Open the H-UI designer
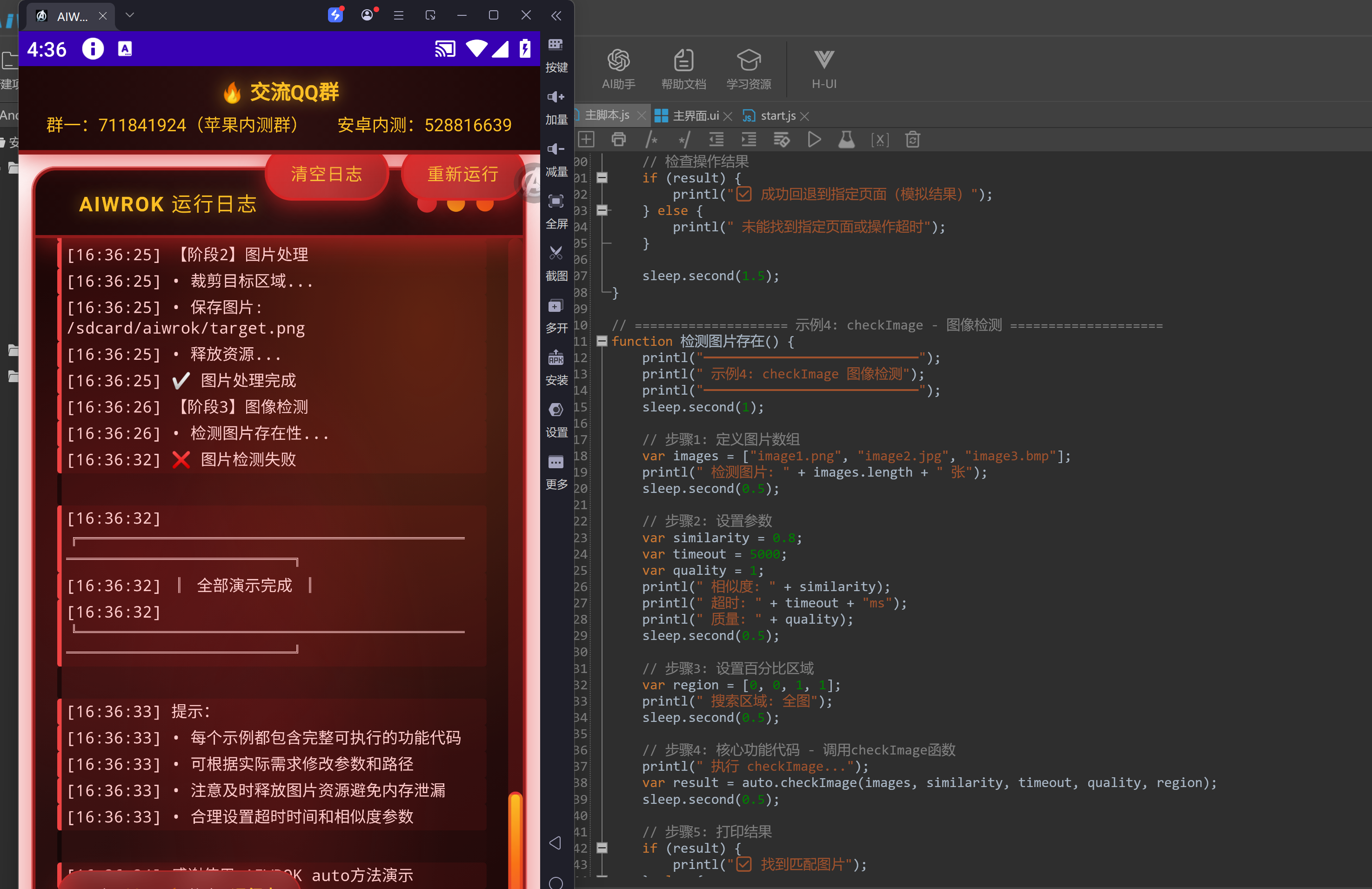This screenshot has width=1372, height=889. [824, 69]
